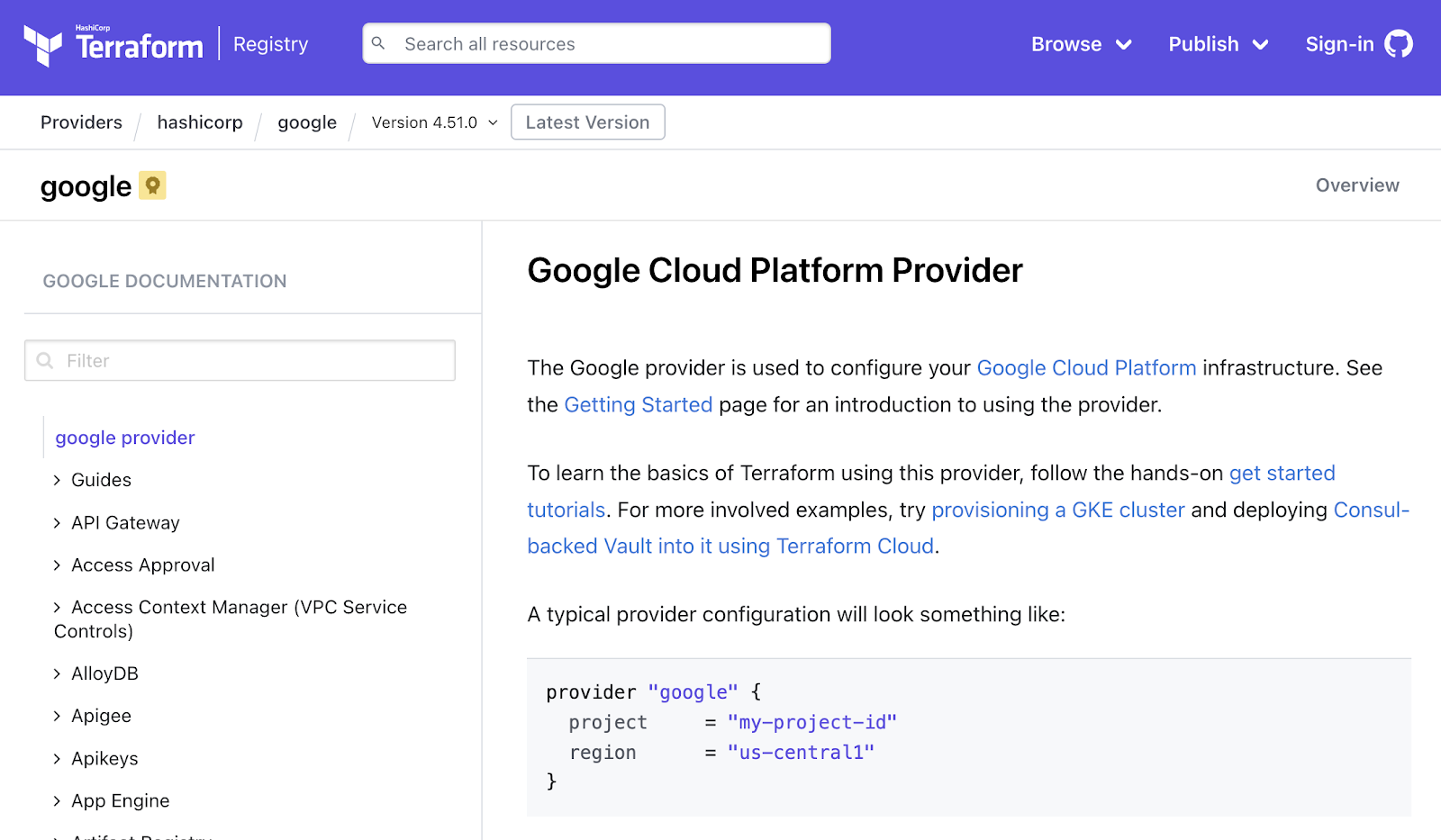Open the google provider sidebar item
Screen dimensions: 1441x840
click(125, 438)
